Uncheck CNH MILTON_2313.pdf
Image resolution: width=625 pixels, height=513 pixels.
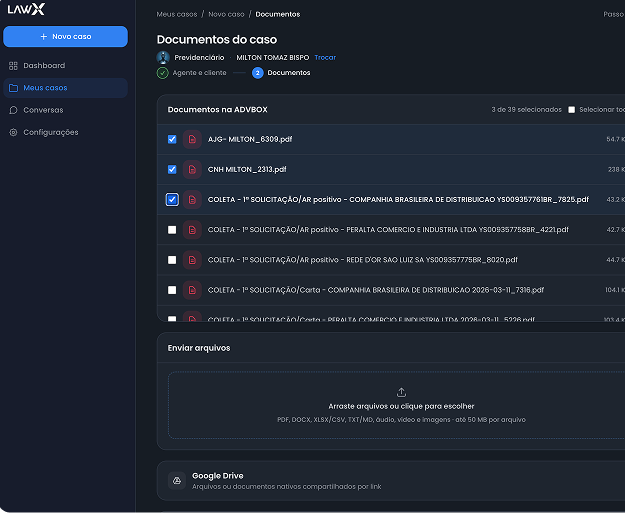tap(172, 169)
